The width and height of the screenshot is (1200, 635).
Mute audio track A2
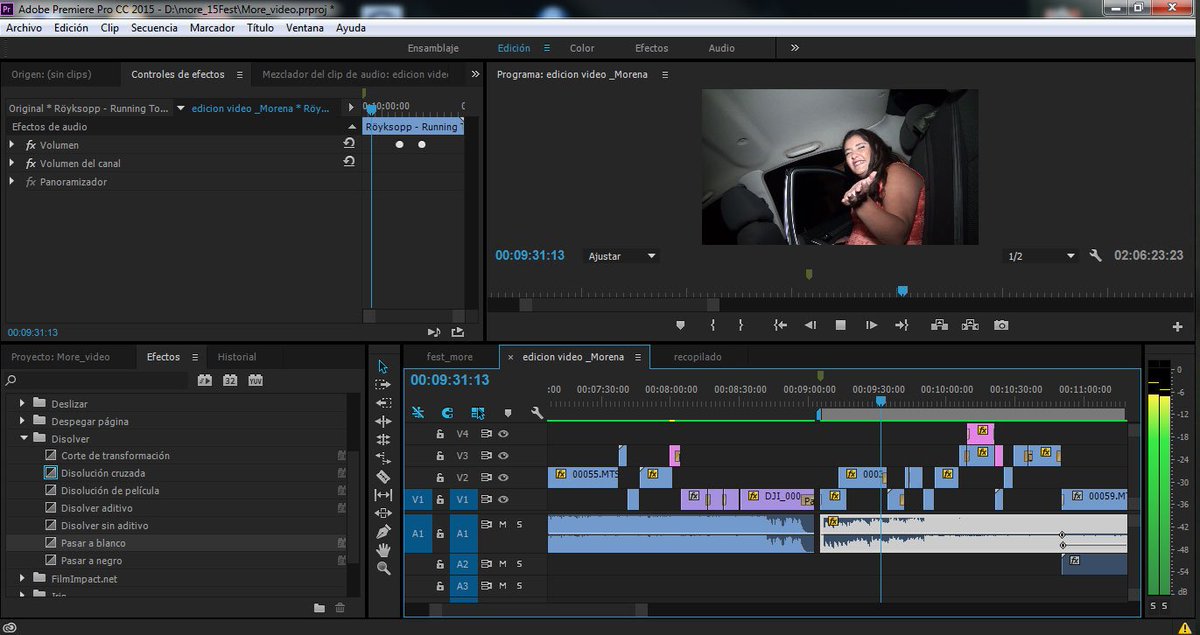504,563
